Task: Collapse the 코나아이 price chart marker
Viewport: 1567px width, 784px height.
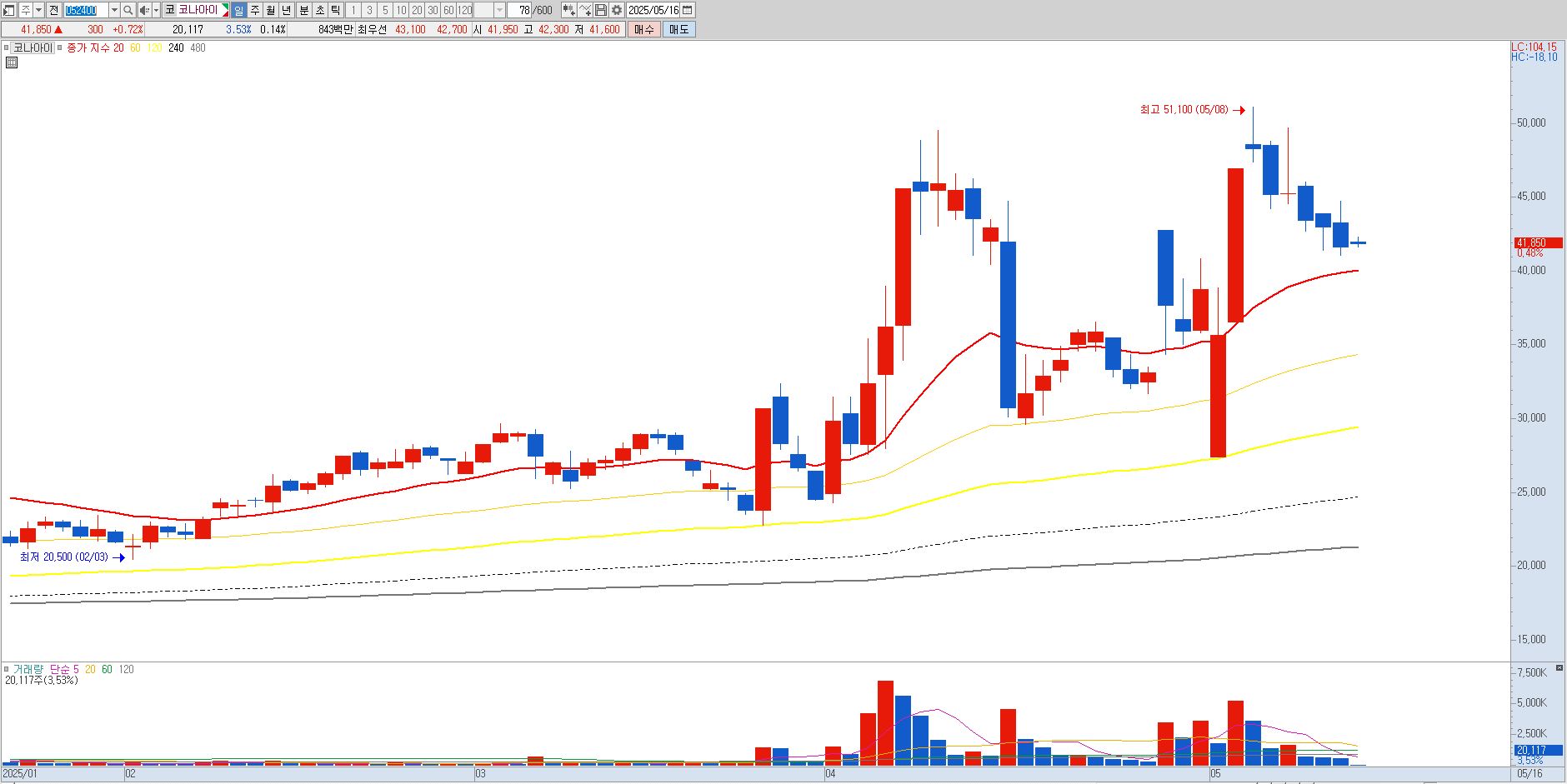Action: pos(6,47)
